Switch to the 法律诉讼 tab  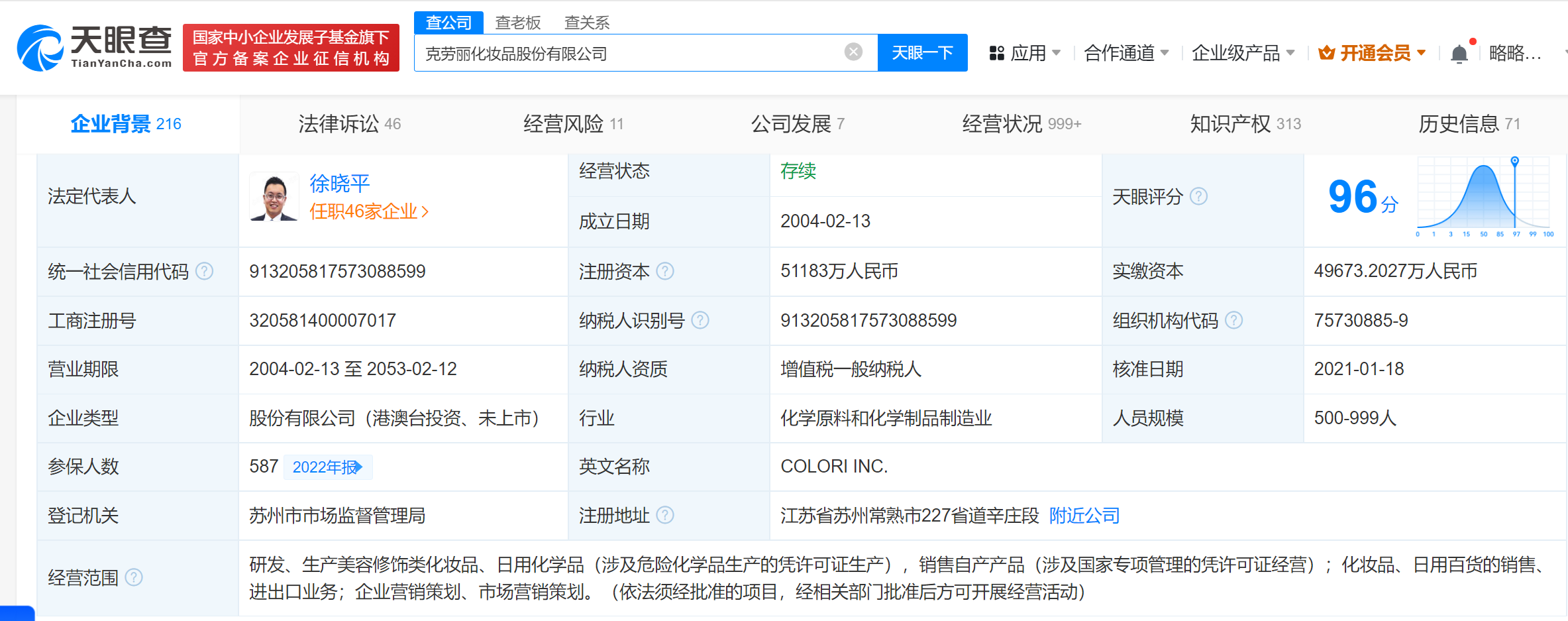(x=349, y=124)
